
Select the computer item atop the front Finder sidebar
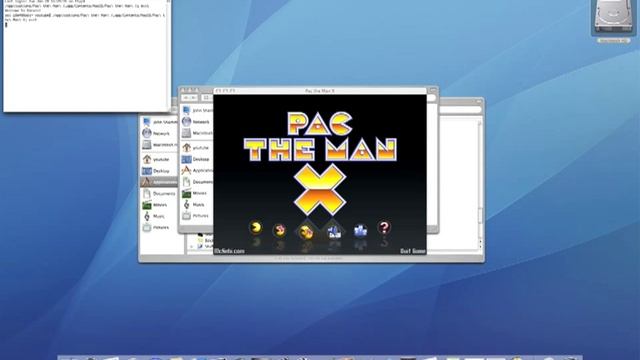[196, 110]
